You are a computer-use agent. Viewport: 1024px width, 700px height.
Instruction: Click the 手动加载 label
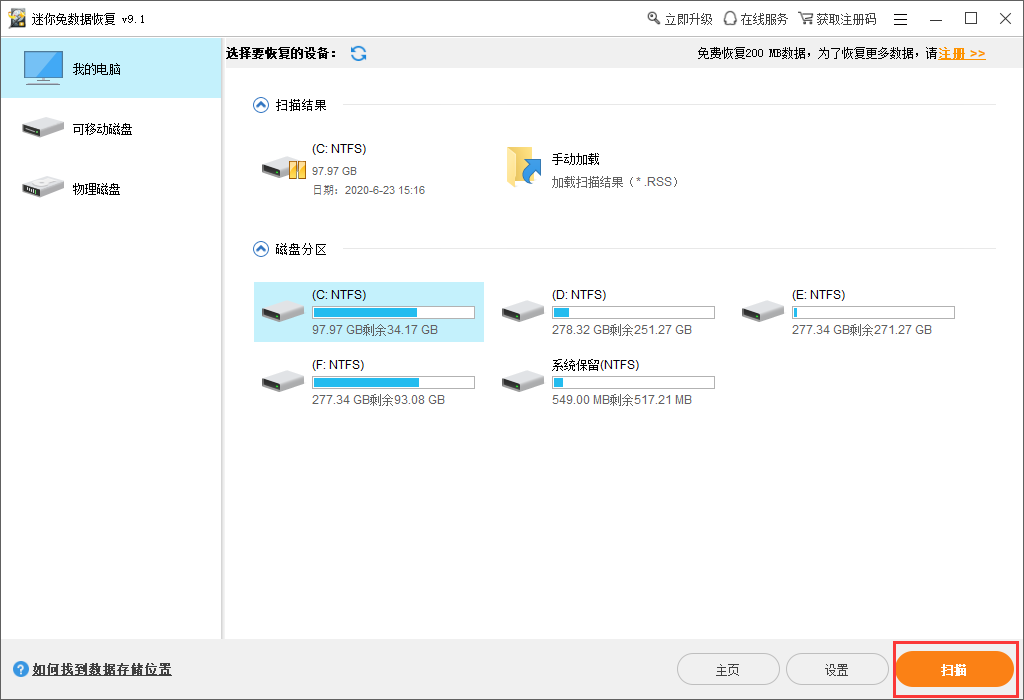pyautogui.click(x=575, y=159)
